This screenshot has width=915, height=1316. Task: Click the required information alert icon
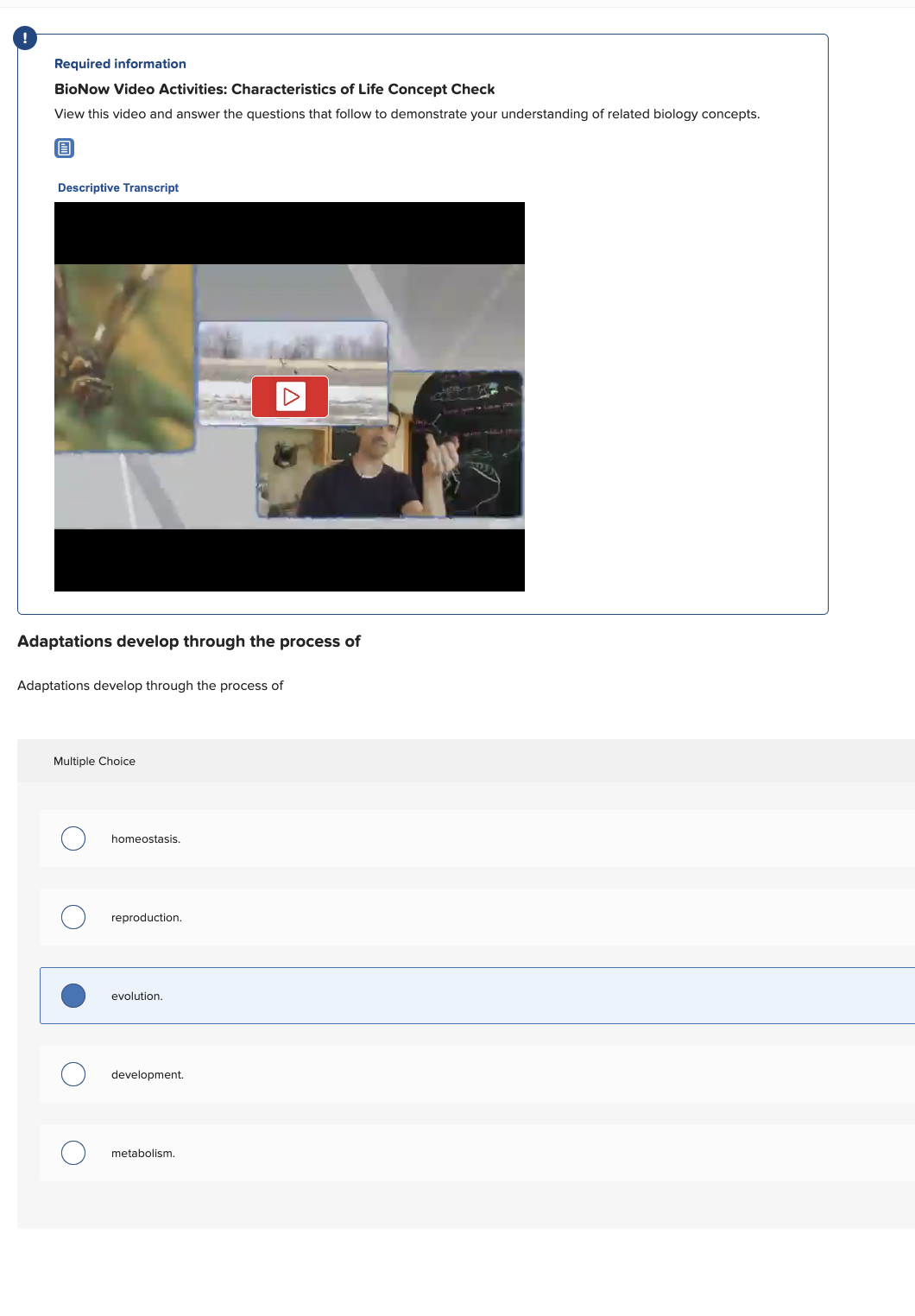click(25, 38)
